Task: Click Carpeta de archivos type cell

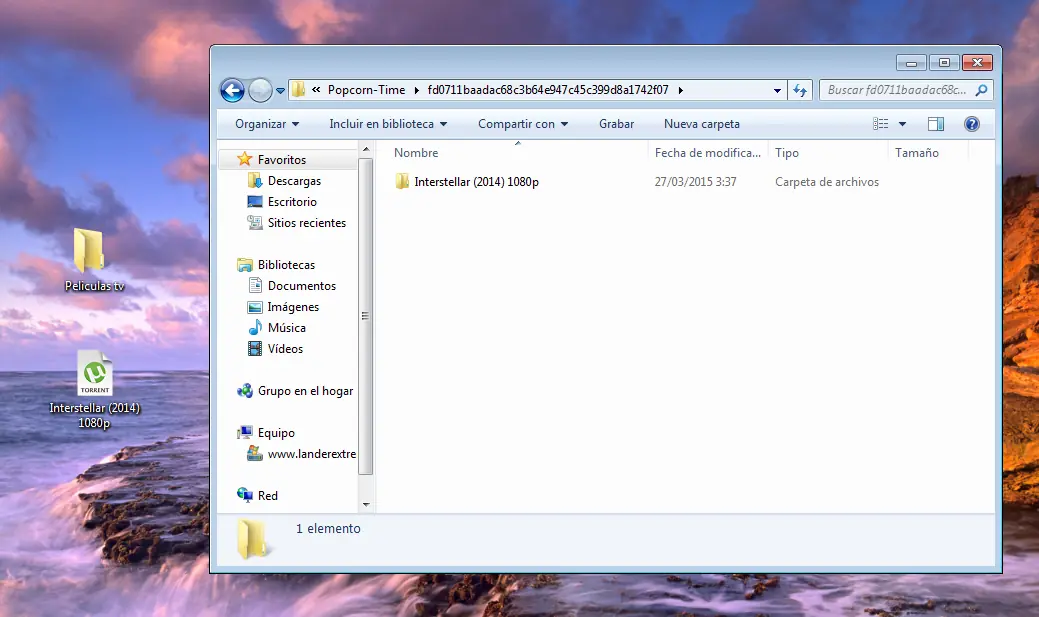Action: point(827,182)
